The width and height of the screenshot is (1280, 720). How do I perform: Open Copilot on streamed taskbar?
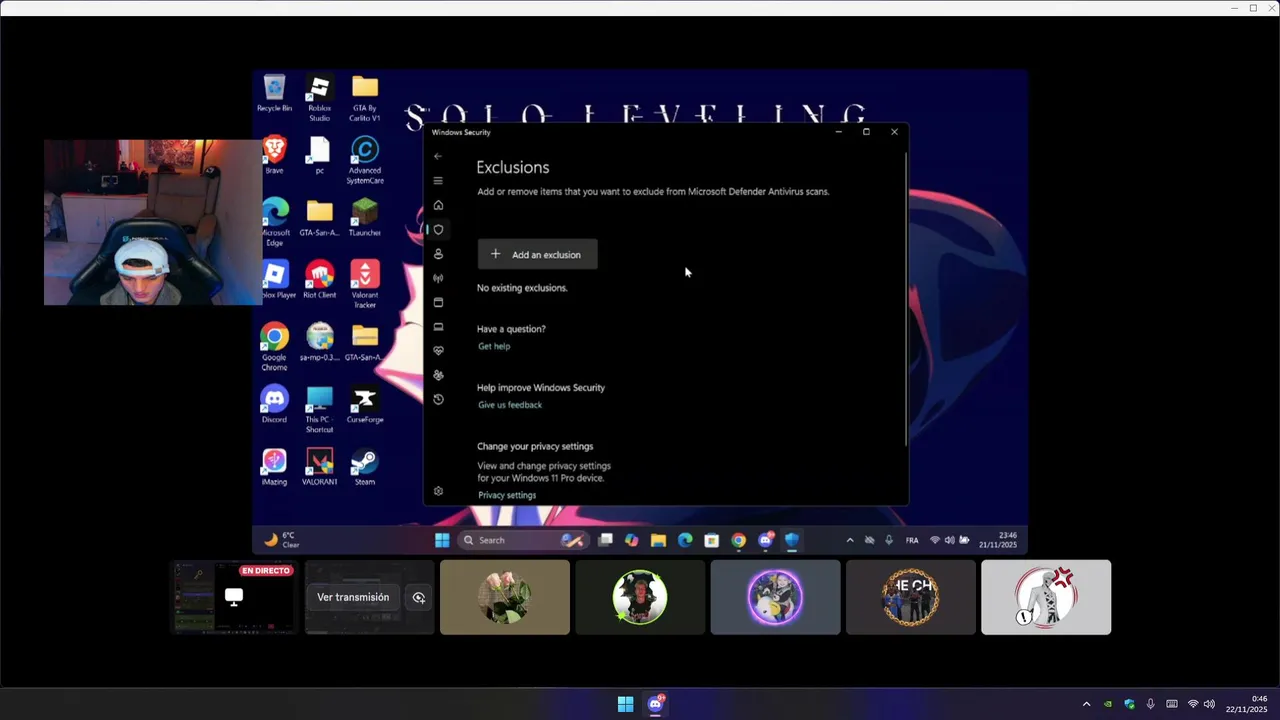point(631,540)
